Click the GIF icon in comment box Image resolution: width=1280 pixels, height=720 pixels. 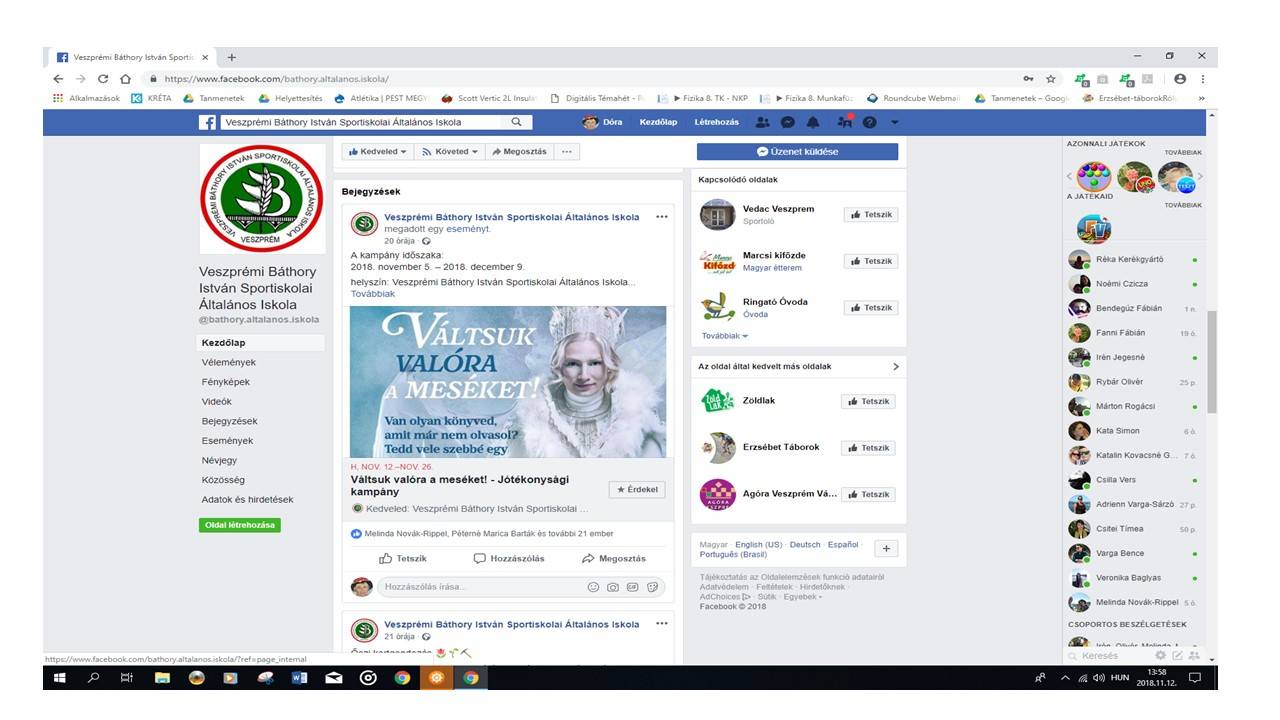633,587
